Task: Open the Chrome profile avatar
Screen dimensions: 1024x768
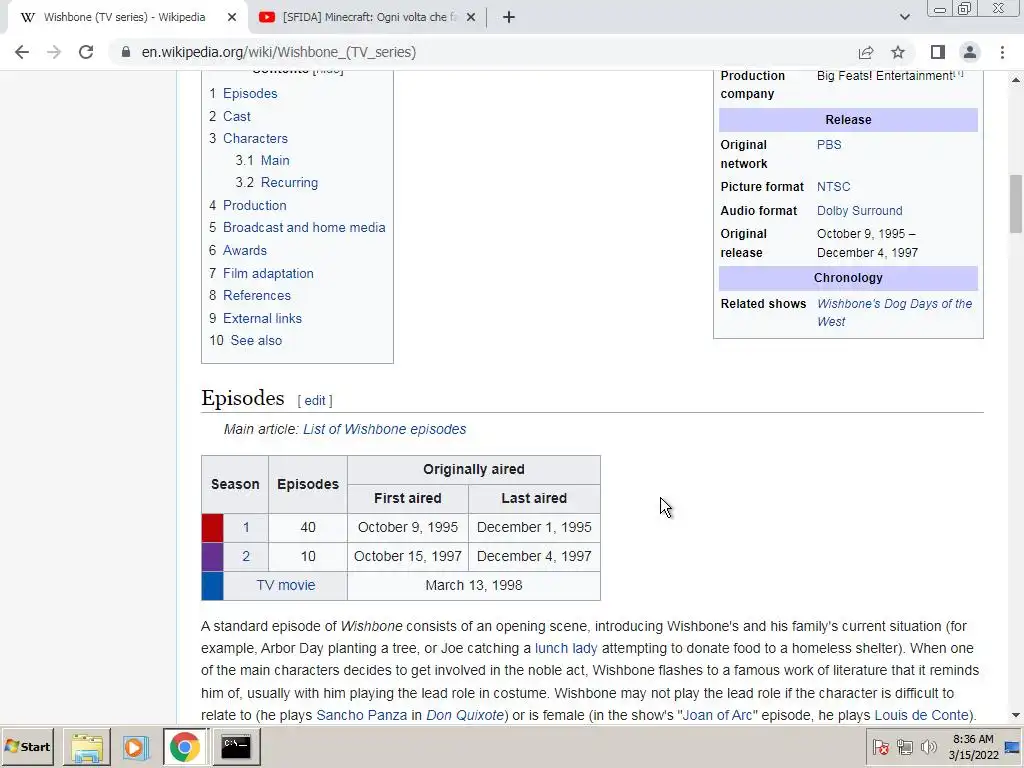Action: 970,52
